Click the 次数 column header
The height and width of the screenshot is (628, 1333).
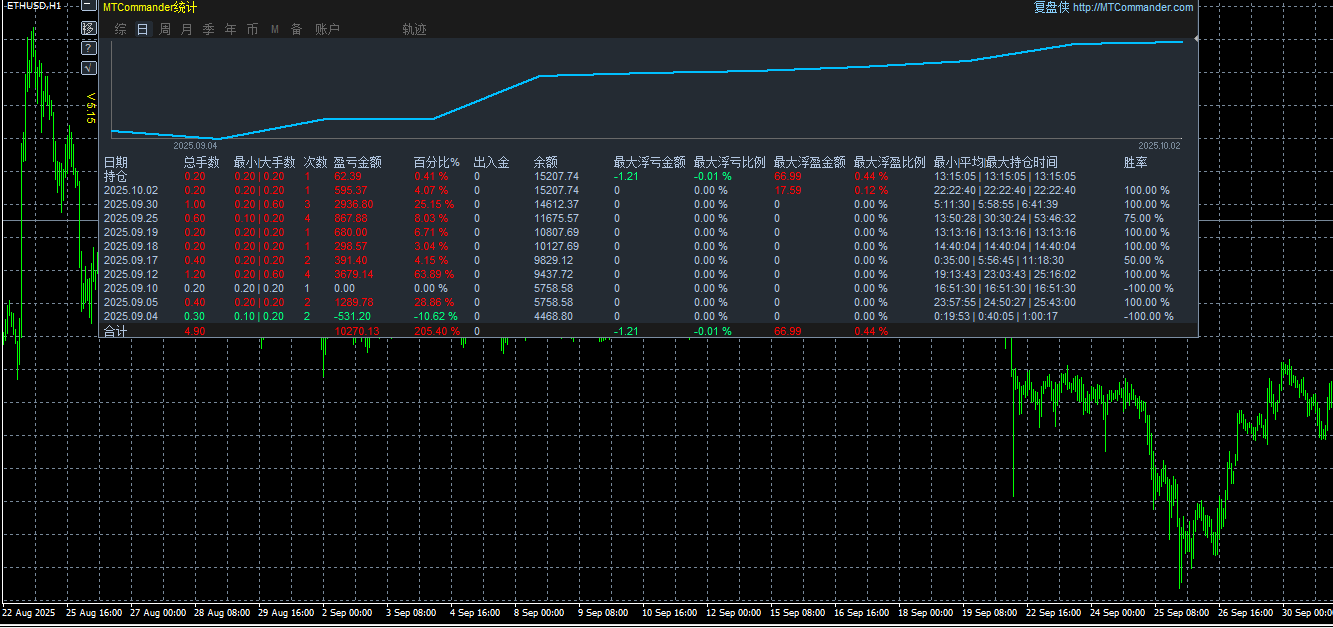(x=316, y=162)
